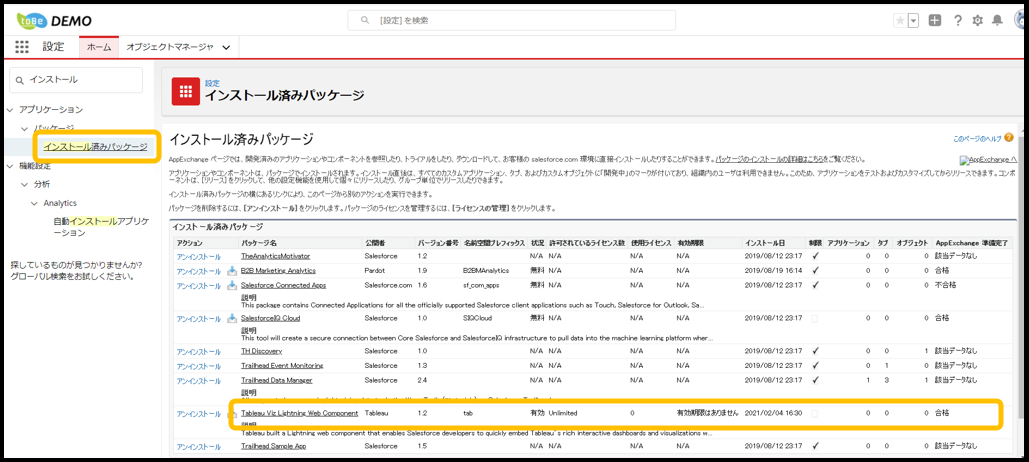Select インストール済みパッケージ in the sidebar
Viewport: 1029px width, 462px height.
point(95,147)
